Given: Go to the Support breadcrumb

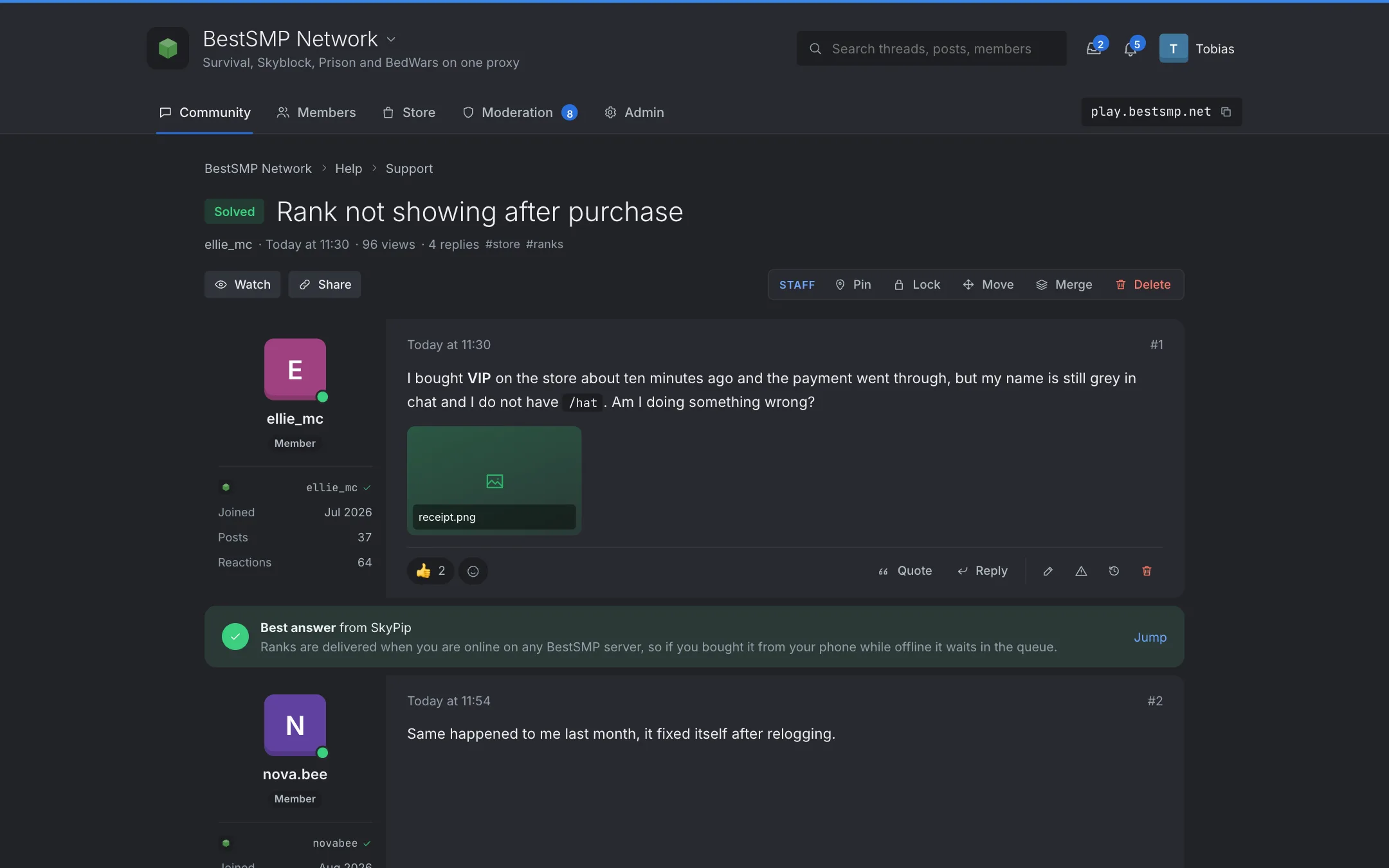Looking at the screenshot, I should click(409, 168).
